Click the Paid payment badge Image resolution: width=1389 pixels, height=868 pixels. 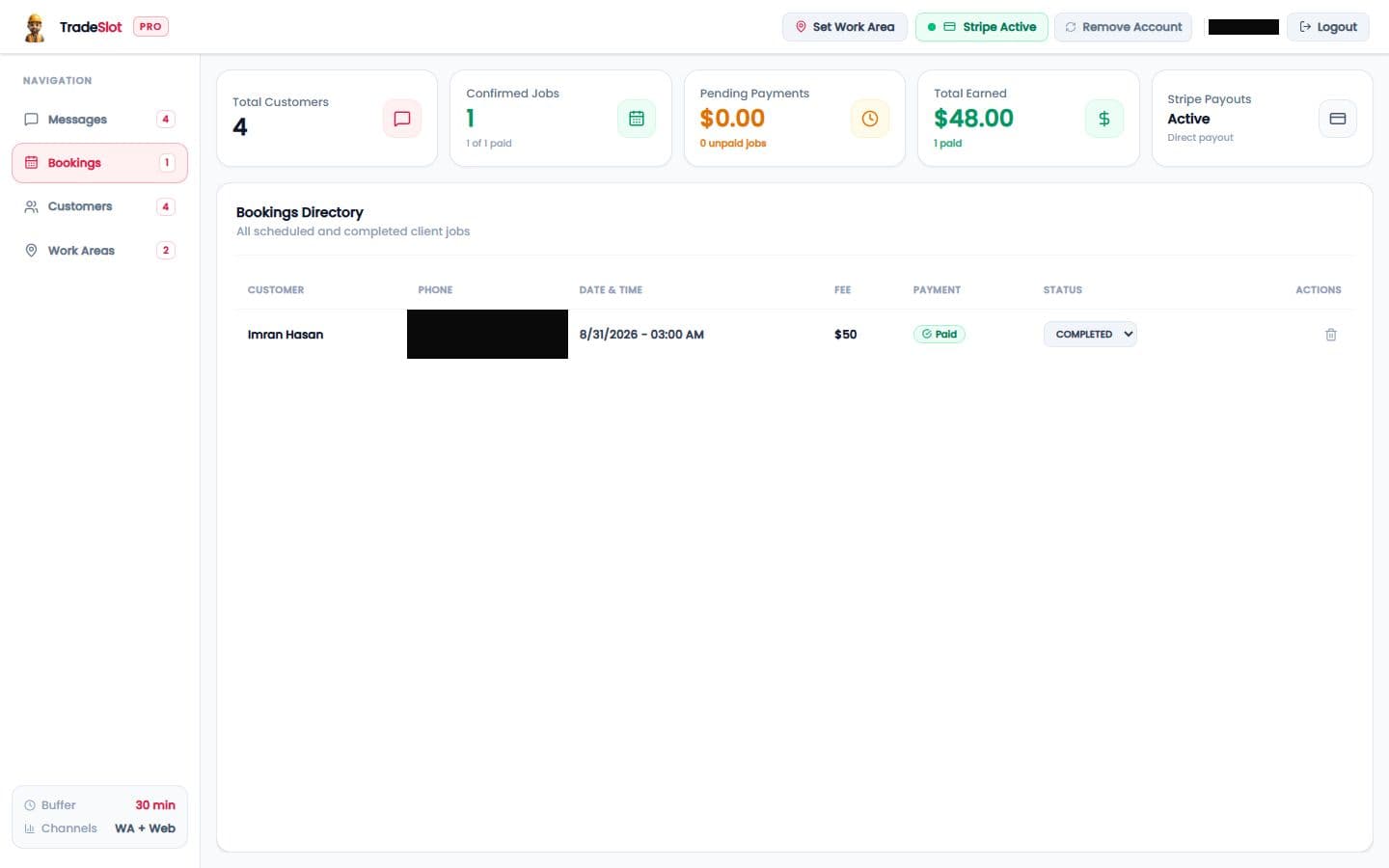tap(940, 335)
